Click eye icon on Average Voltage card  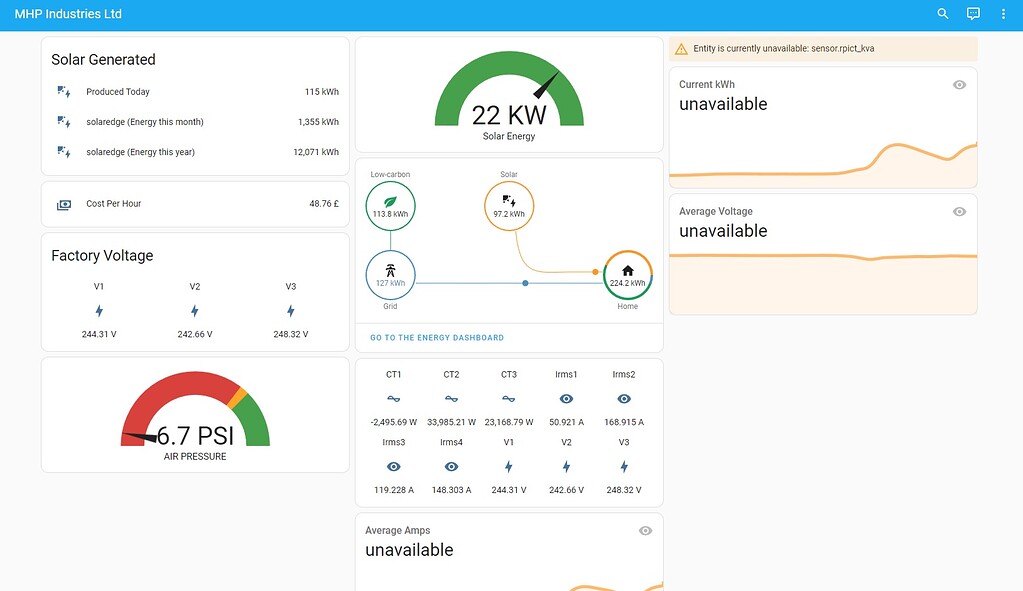(959, 212)
